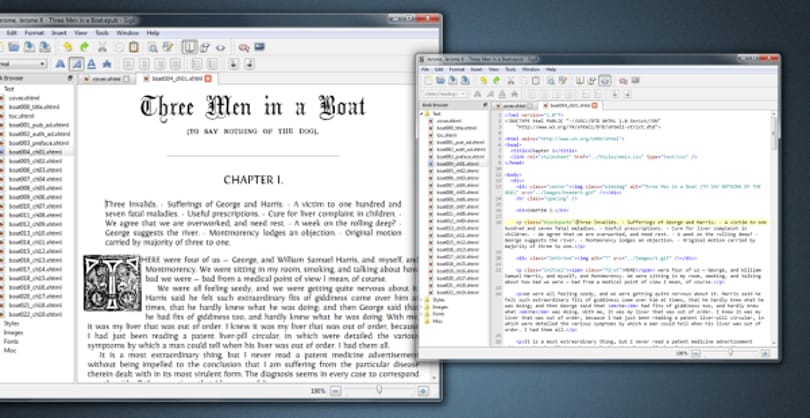Activate Split View icon in Book View window

click(x=205, y=48)
